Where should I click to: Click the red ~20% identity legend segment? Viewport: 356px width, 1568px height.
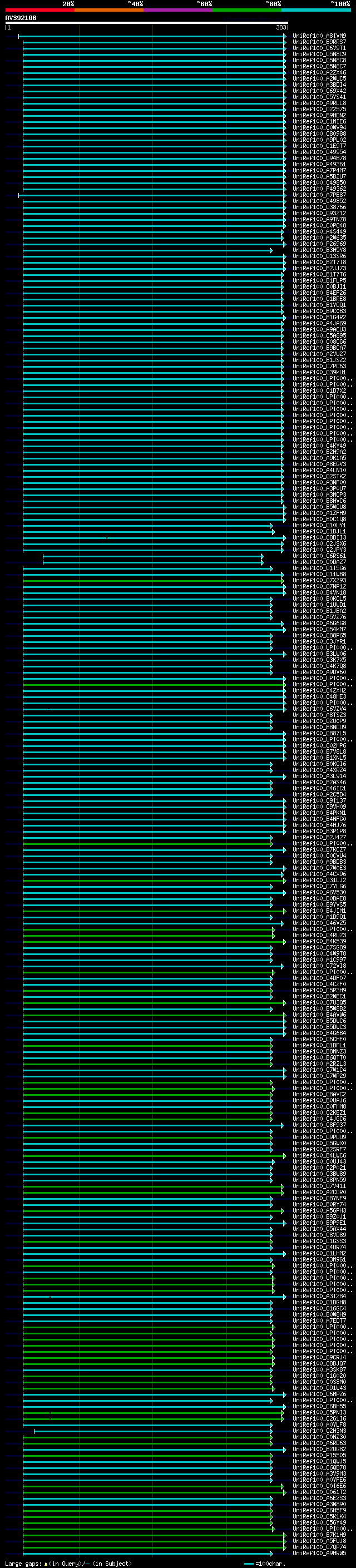(x=39, y=10)
